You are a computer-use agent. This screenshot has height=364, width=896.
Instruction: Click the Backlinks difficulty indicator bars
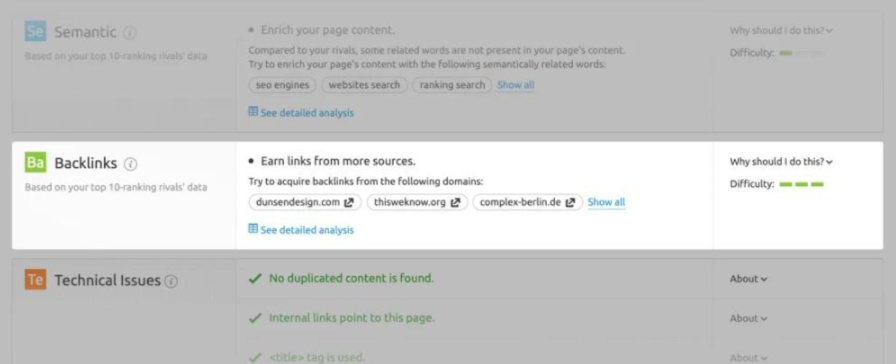(801, 185)
